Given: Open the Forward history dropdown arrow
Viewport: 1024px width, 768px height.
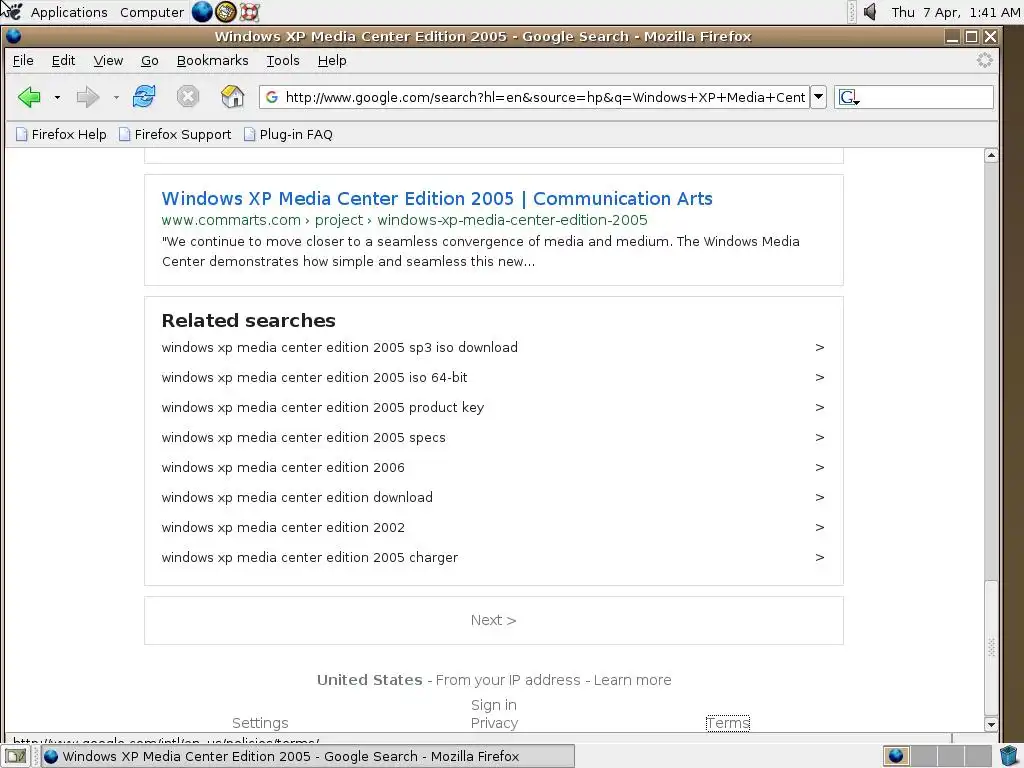Looking at the screenshot, I should pos(116,98).
